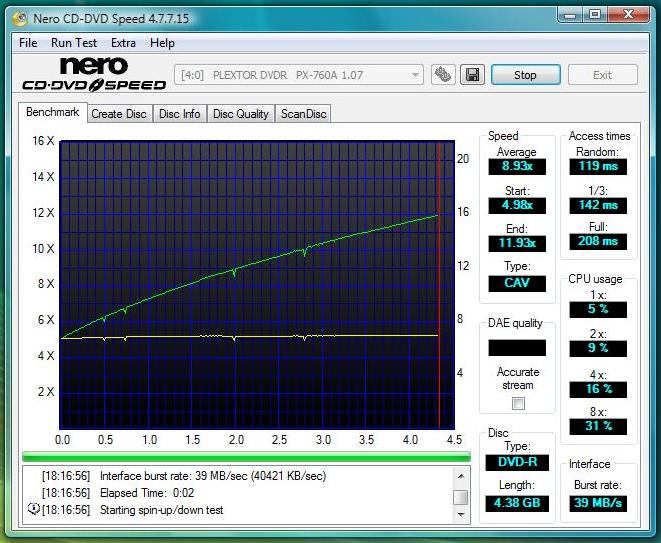Click the empty DAE quality value box
661x543 pixels.
(517, 348)
